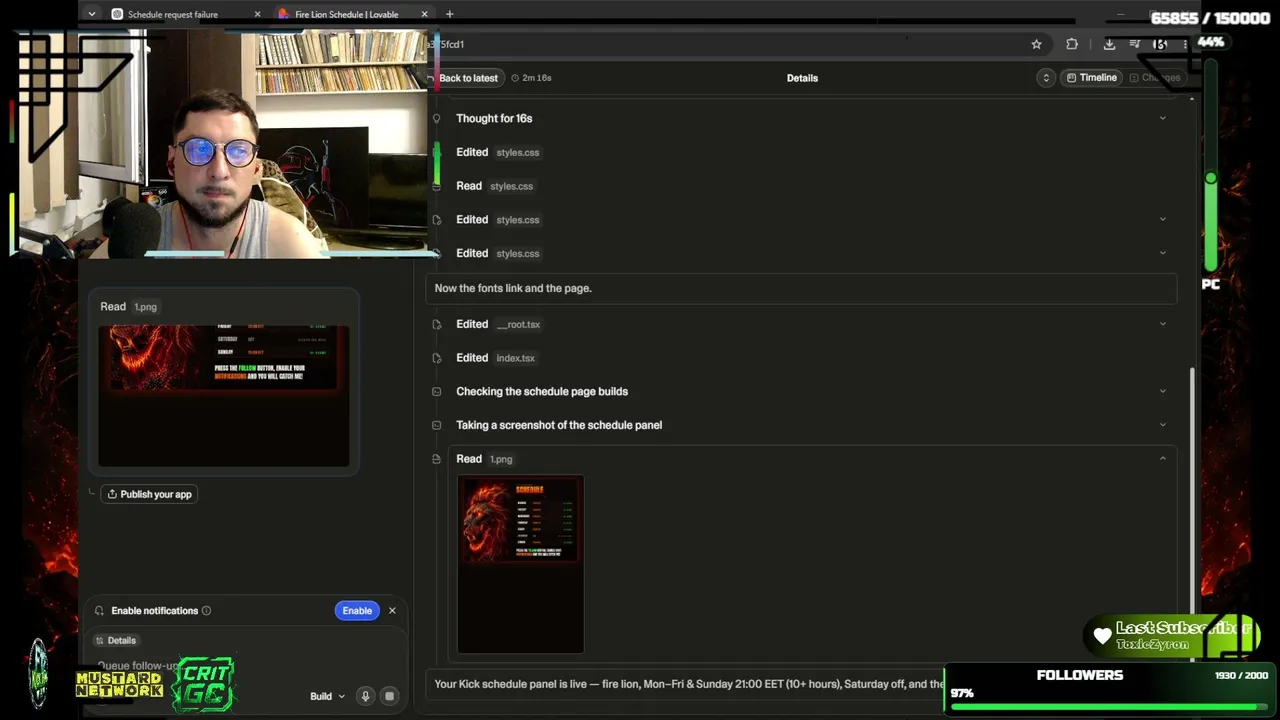Switch to Fire Lion Schedule | Lovable tab
1280x720 pixels.
tap(346, 14)
